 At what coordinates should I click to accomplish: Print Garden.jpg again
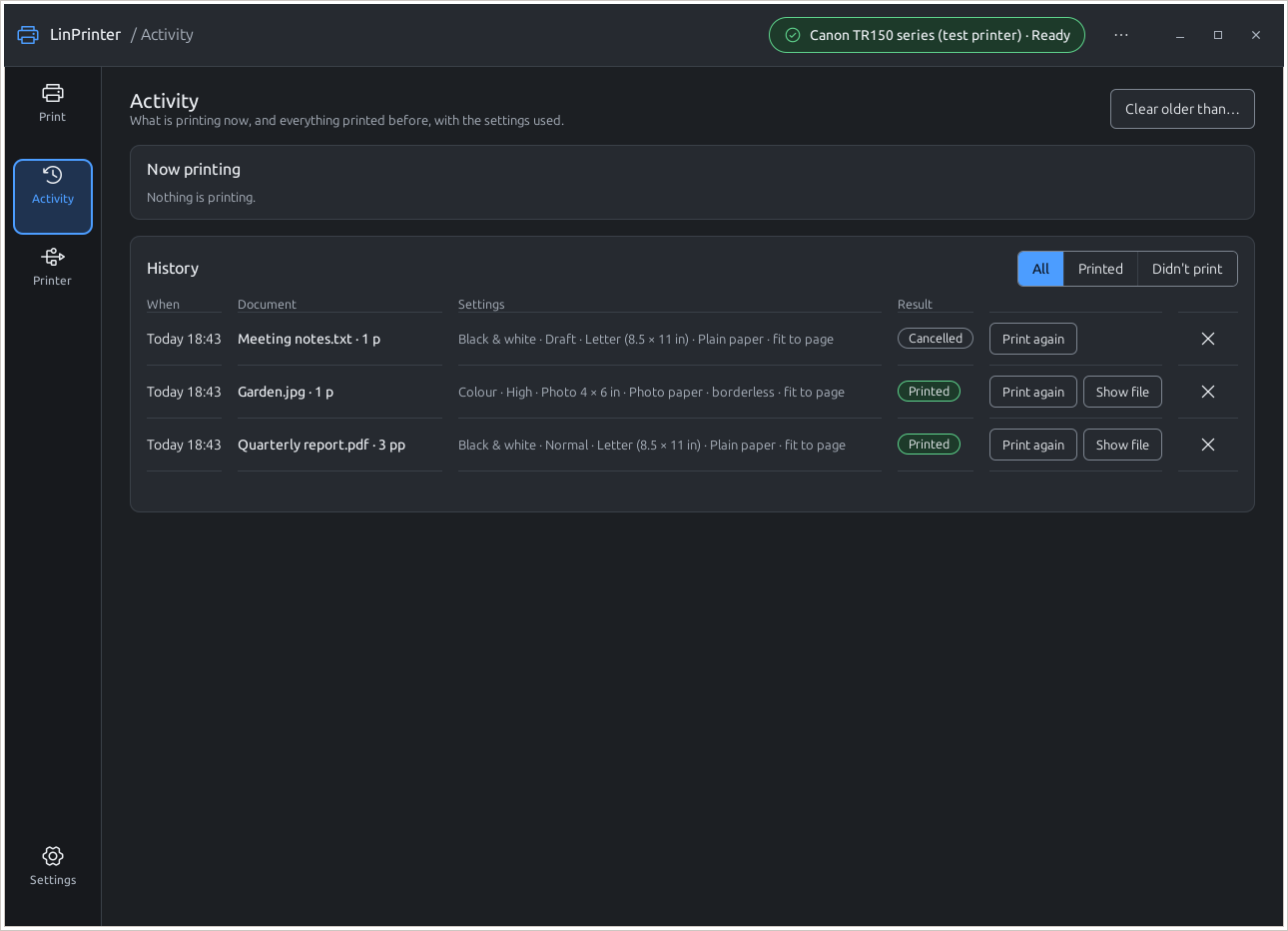[1033, 392]
